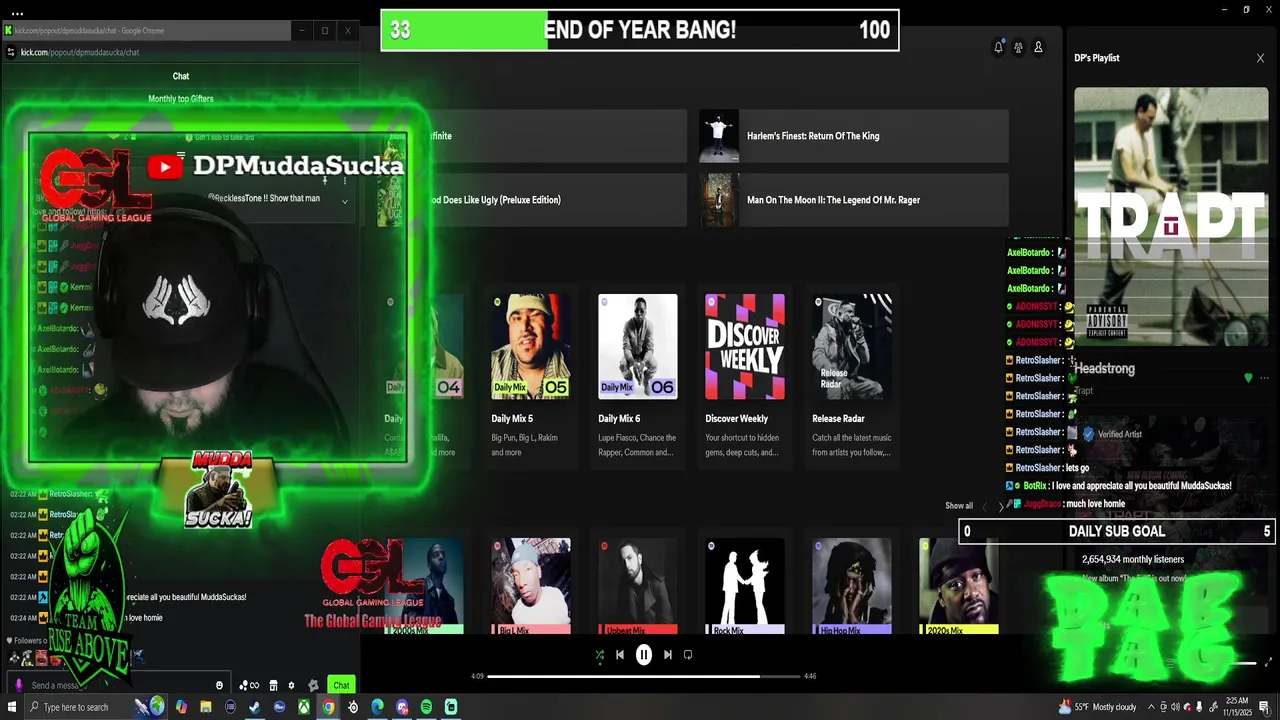Toggle Spotify repeat mode
This screenshot has width=1280, height=720.
click(x=688, y=655)
